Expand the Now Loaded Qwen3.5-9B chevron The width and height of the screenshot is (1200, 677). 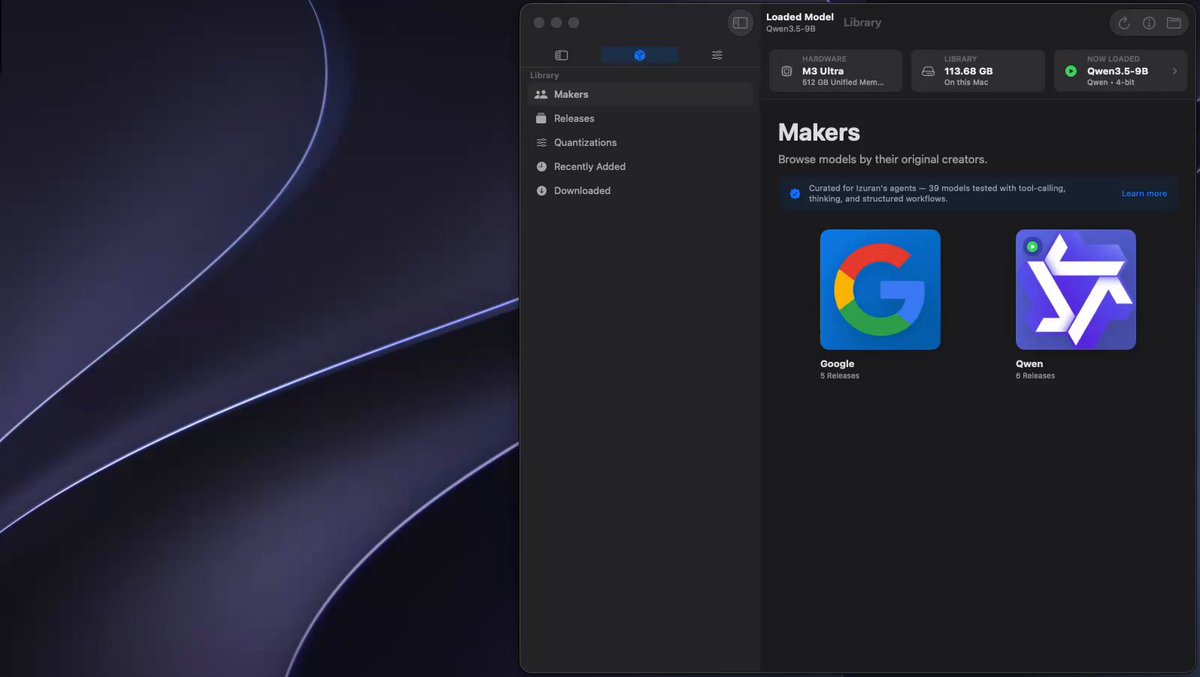click(1174, 71)
